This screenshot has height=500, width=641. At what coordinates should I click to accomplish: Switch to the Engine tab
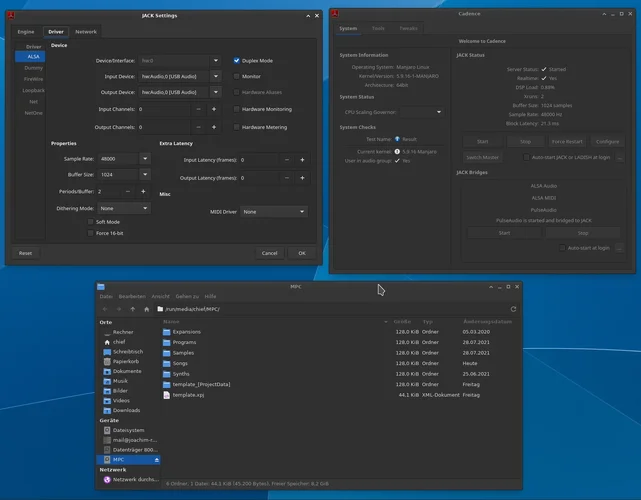click(x=25, y=32)
